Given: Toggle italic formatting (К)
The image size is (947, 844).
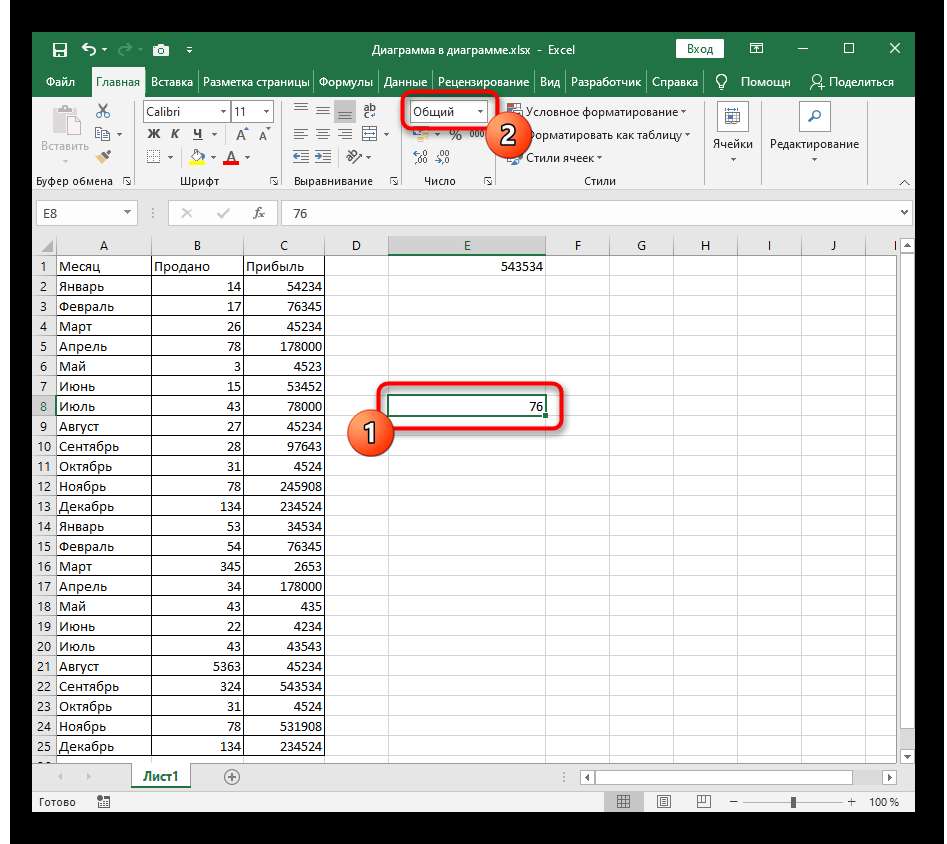Looking at the screenshot, I should coord(175,134).
